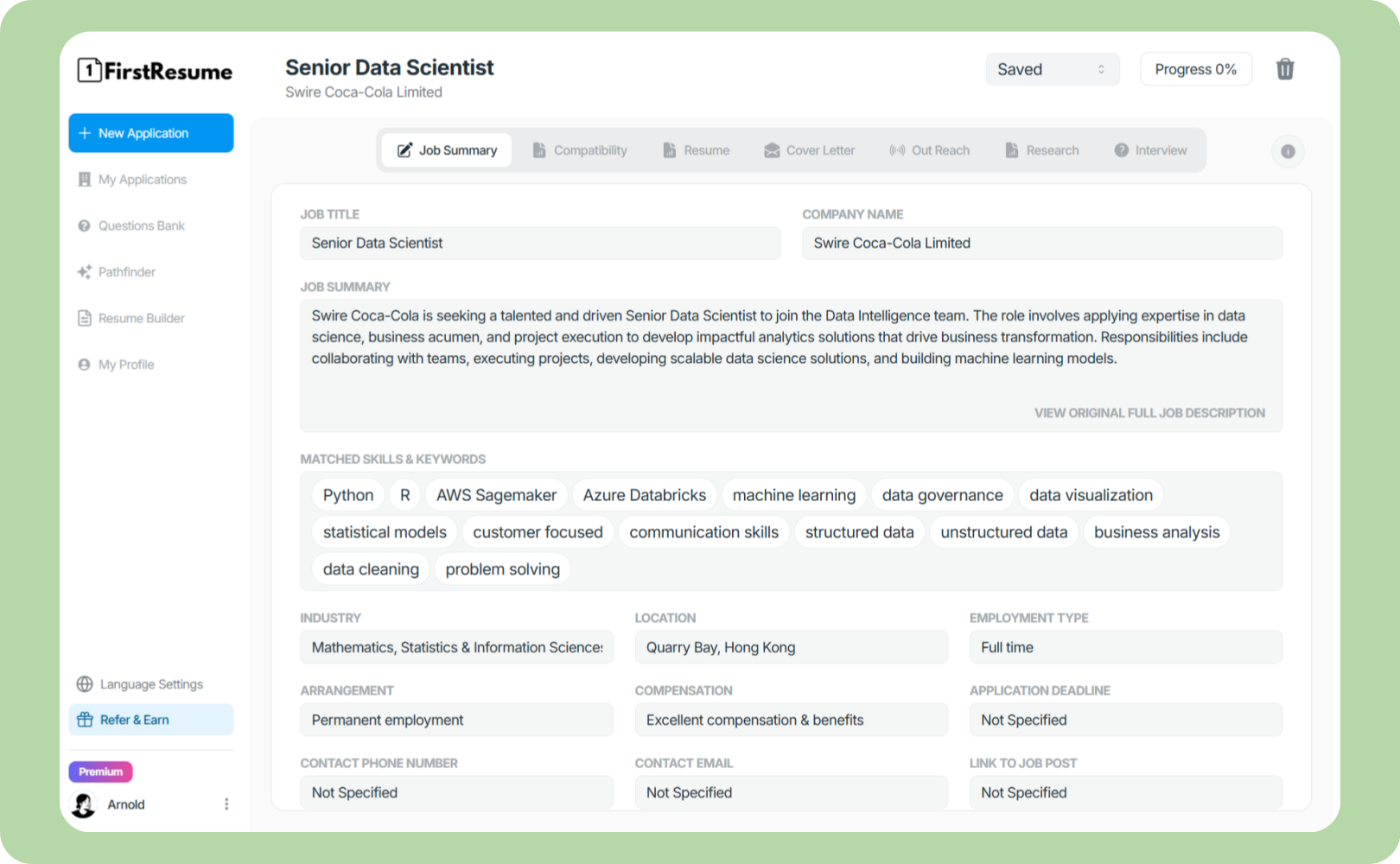
Task: Click the Premium badge
Action: click(101, 772)
